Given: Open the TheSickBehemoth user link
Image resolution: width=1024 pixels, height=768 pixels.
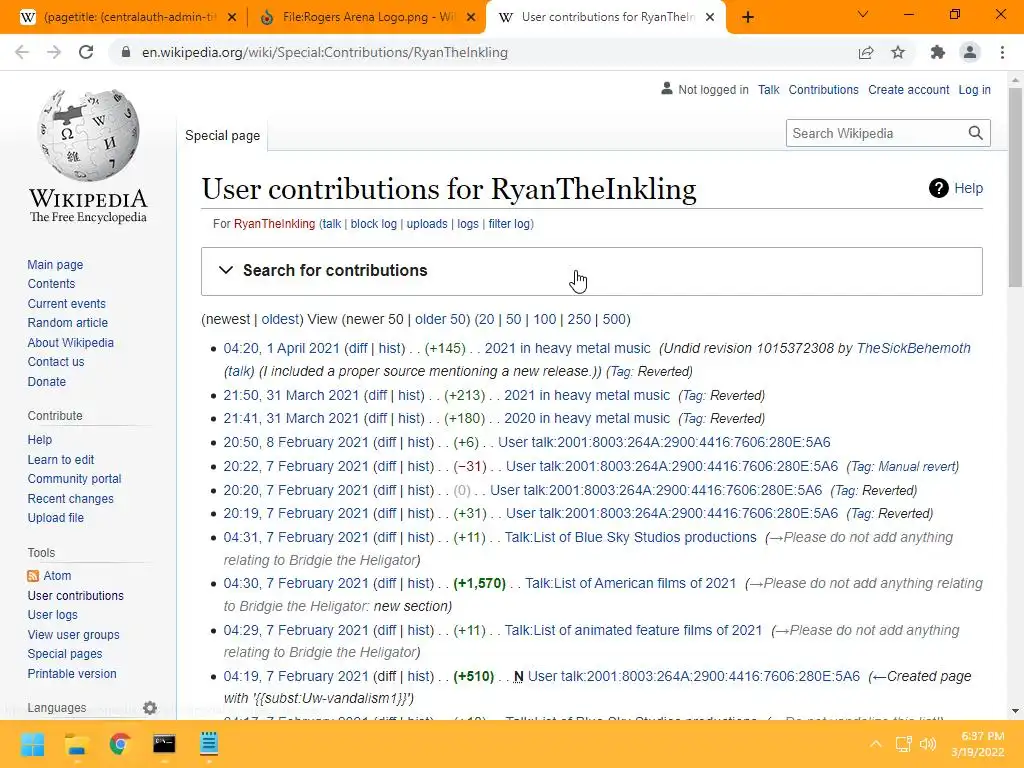Looking at the screenshot, I should 913,349.
